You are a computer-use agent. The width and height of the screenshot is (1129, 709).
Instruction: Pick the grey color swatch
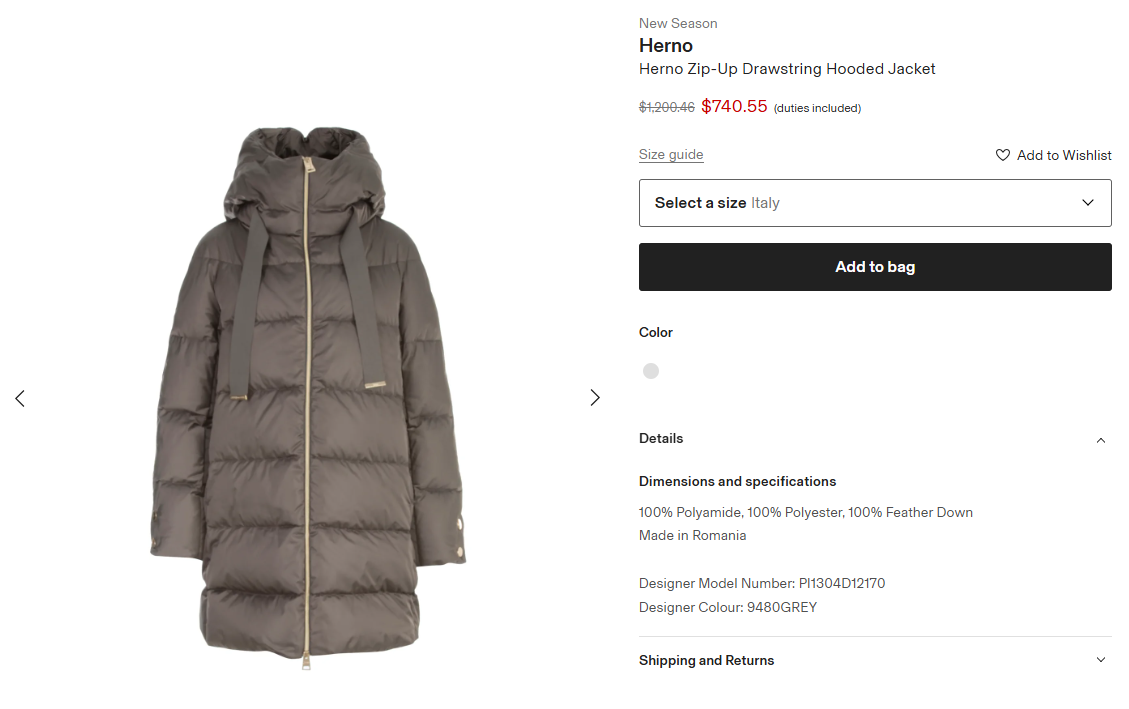pyautogui.click(x=651, y=371)
